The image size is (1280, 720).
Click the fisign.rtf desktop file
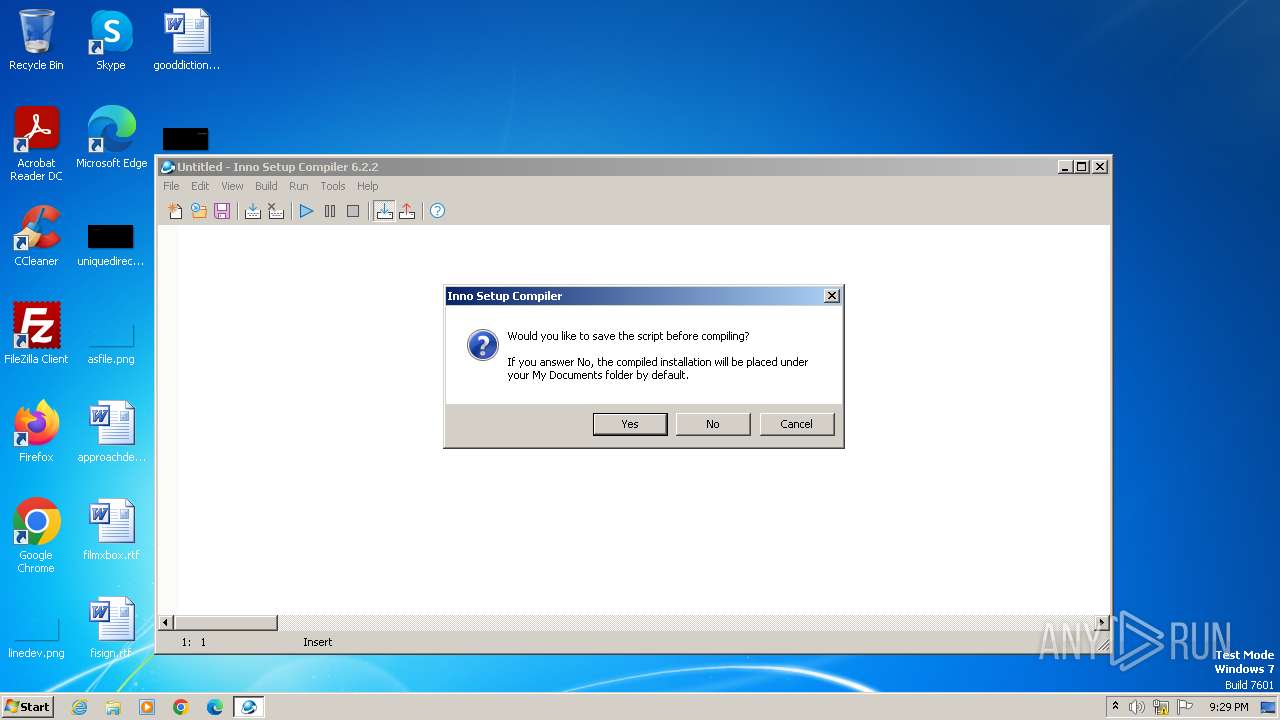point(111,627)
